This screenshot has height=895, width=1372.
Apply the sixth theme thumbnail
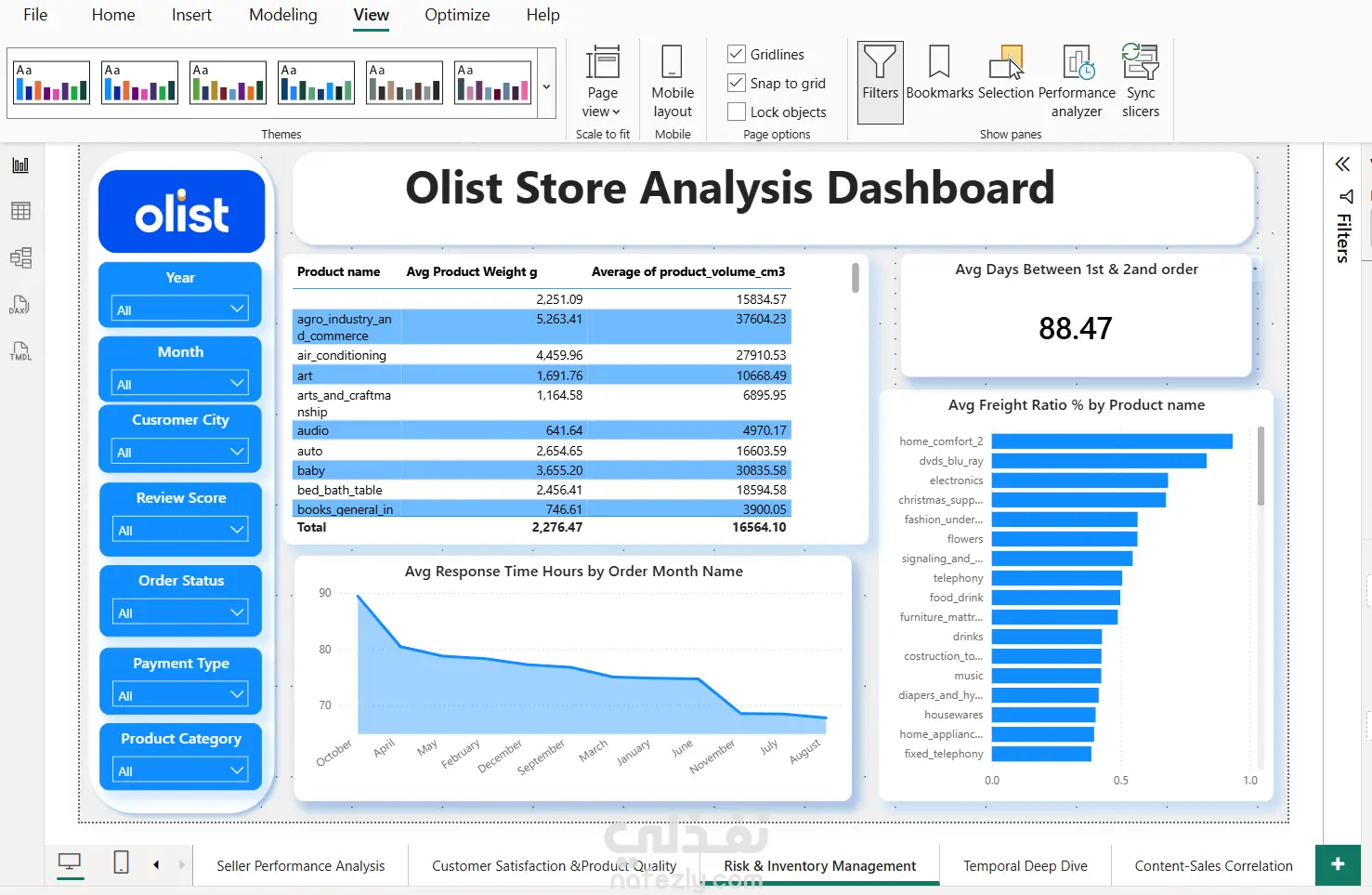[x=493, y=83]
